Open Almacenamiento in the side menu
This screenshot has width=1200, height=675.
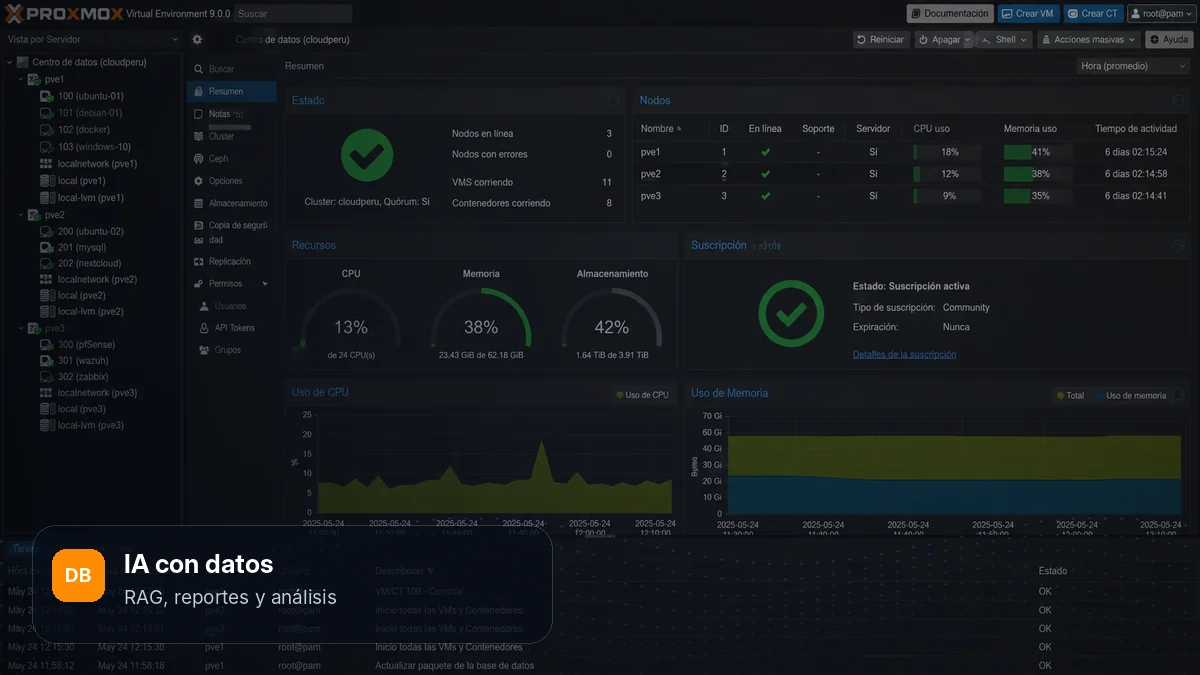(232, 203)
